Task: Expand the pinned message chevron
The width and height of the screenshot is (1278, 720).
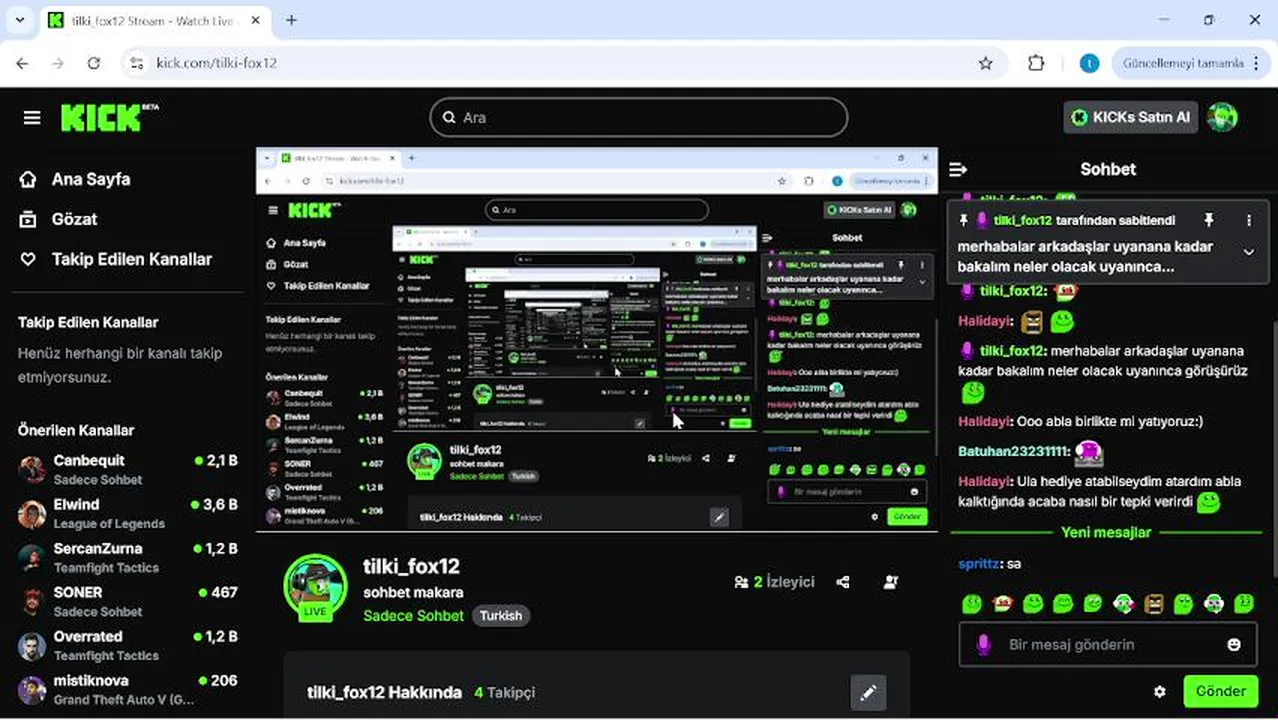Action: (x=1248, y=252)
